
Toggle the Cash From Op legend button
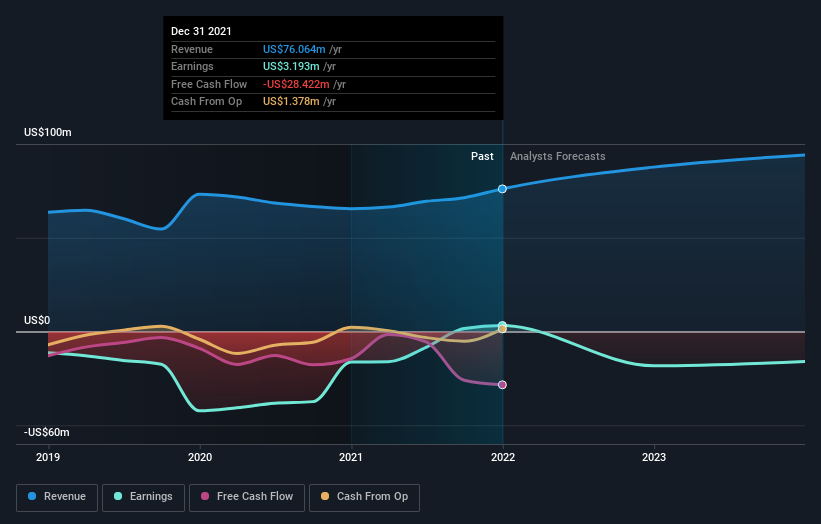click(364, 497)
